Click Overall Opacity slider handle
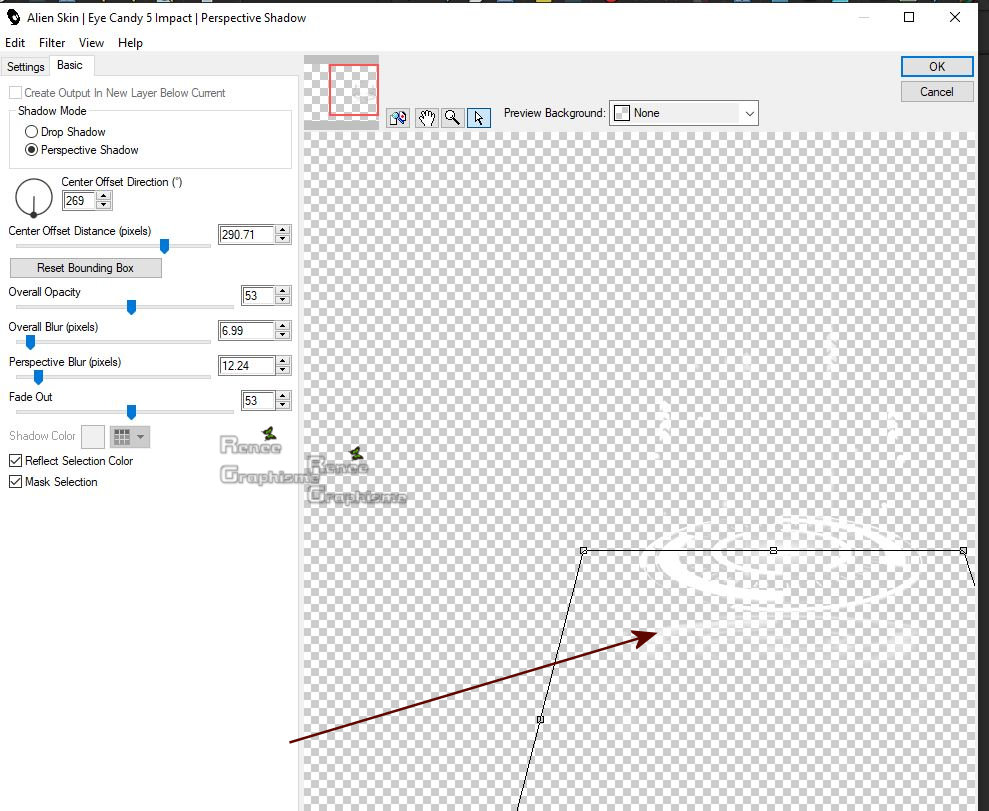This screenshot has height=811, width=989. pos(131,307)
